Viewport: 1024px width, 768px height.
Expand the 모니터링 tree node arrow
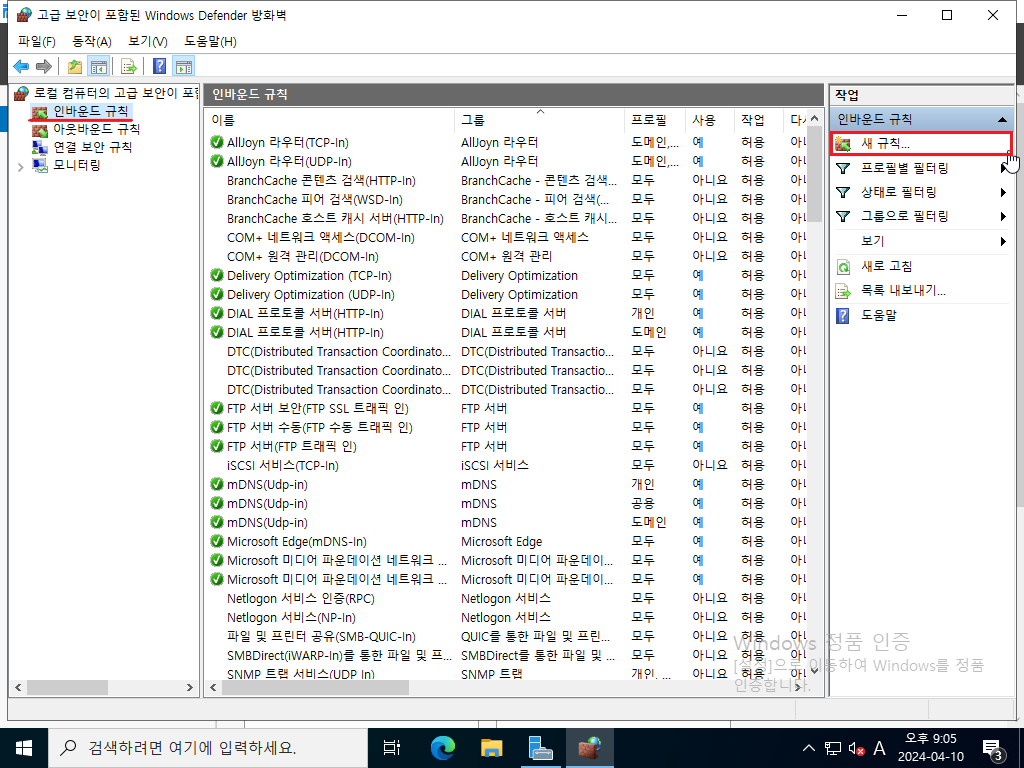point(20,167)
